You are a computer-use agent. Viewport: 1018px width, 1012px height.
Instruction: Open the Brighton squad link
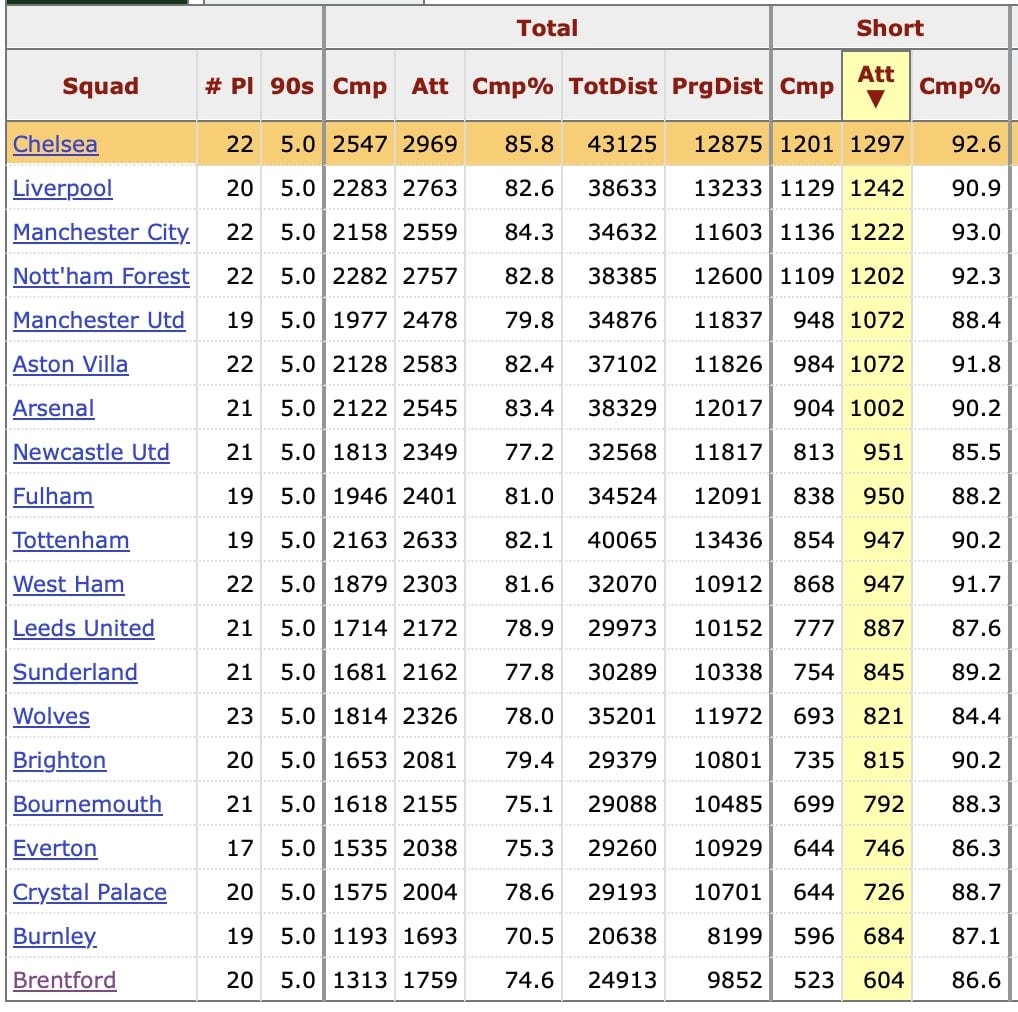tap(59, 760)
